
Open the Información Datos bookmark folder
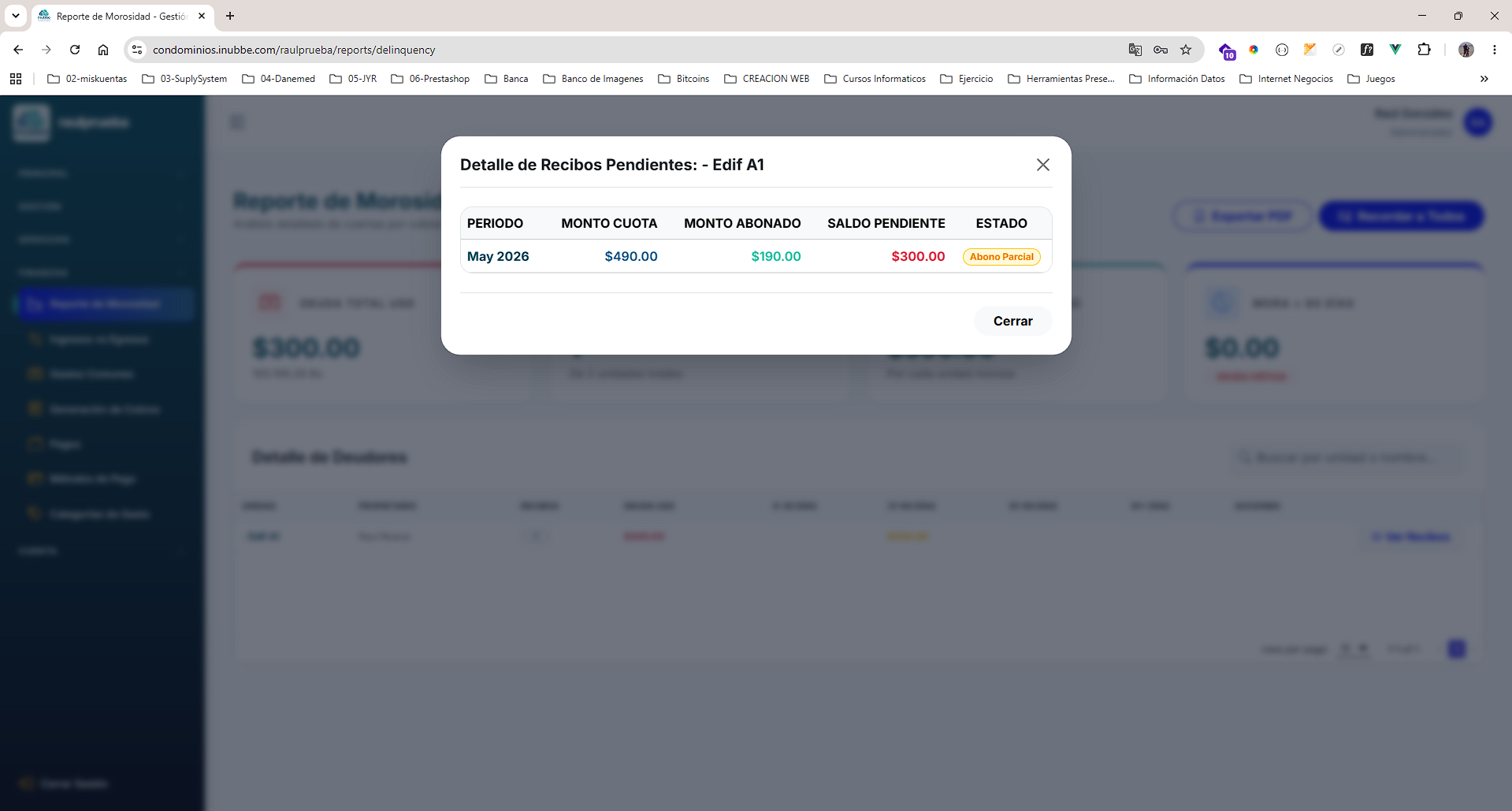click(x=1177, y=79)
